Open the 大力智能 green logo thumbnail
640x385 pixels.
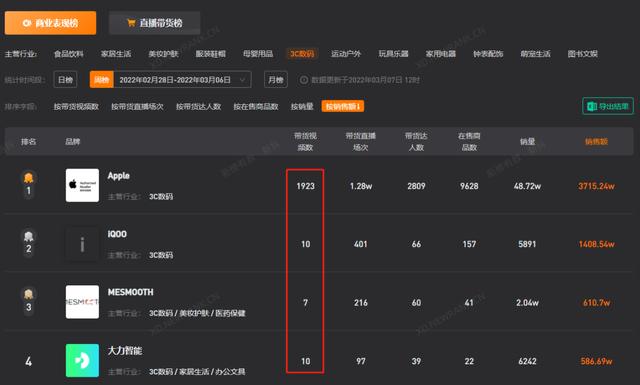point(82,360)
